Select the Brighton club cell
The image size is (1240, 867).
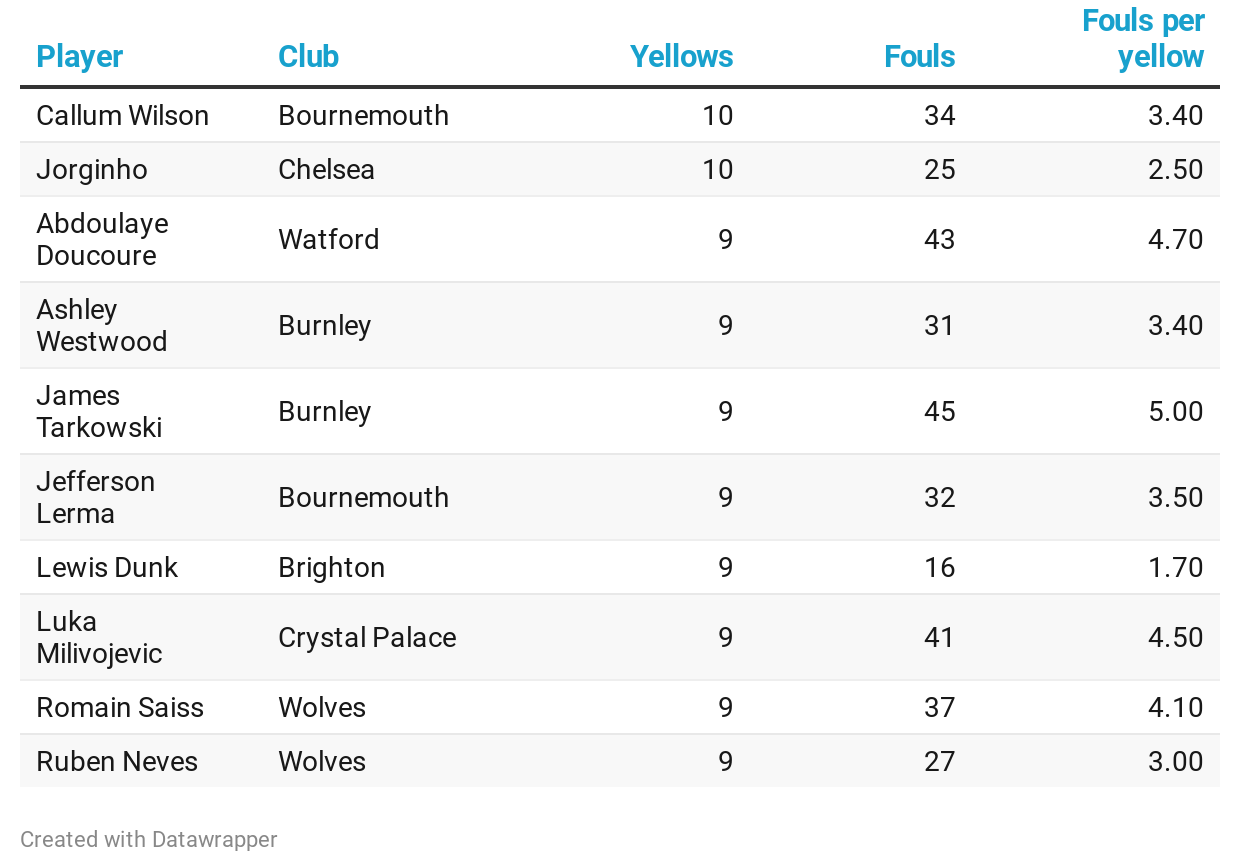pos(331,568)
